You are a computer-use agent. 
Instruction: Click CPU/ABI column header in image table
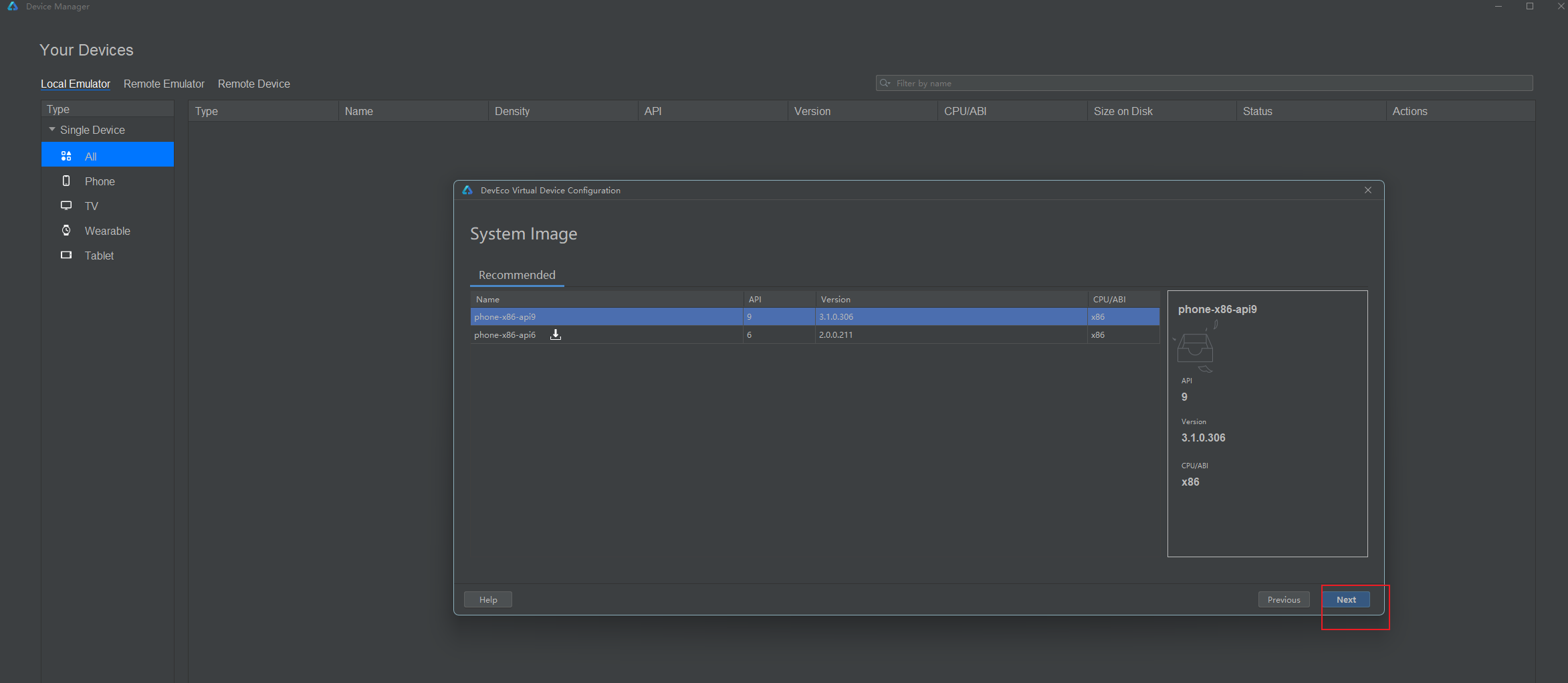click(x=1124, y=299)
